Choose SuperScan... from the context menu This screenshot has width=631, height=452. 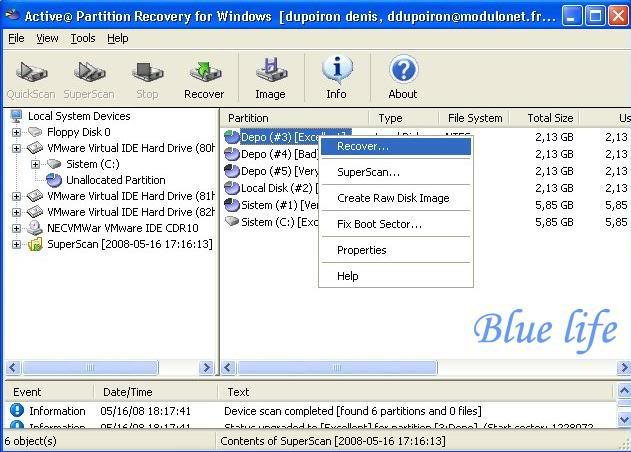coord(396,172)
